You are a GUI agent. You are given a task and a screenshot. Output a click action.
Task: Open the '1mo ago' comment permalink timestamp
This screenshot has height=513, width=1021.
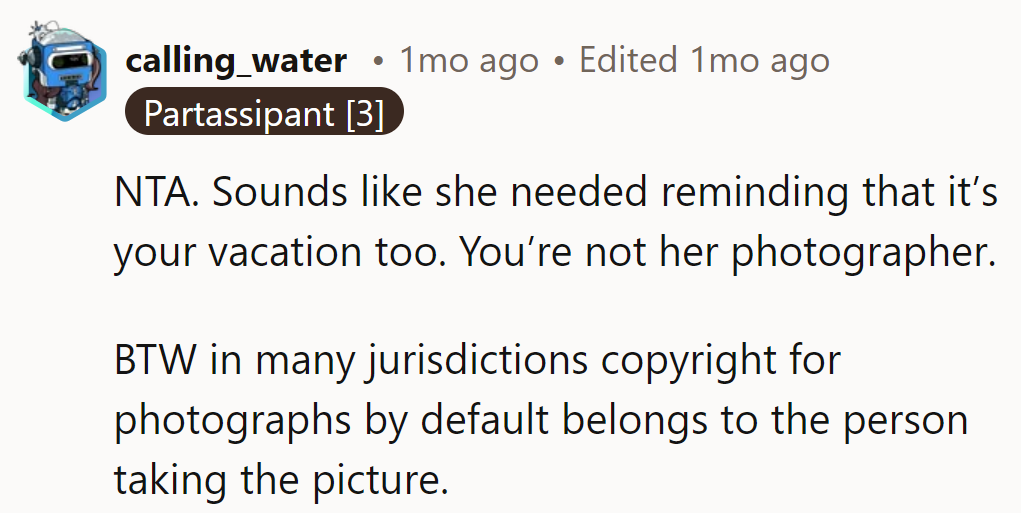click(468, 60)
